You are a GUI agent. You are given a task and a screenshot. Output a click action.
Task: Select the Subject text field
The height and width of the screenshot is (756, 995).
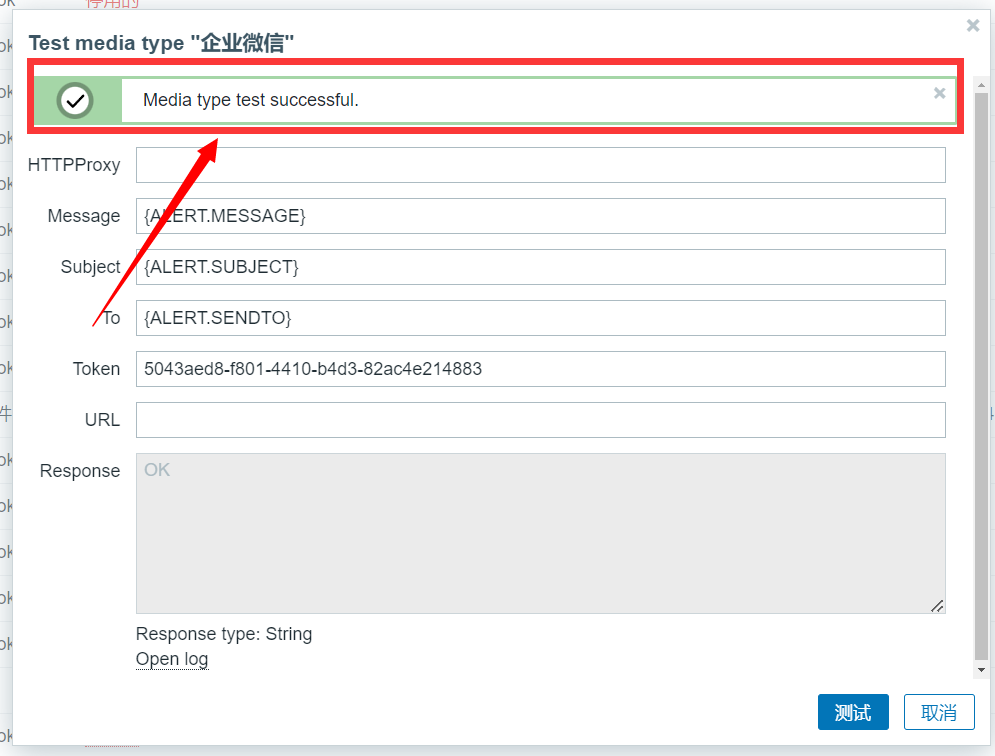click(540, 267)
